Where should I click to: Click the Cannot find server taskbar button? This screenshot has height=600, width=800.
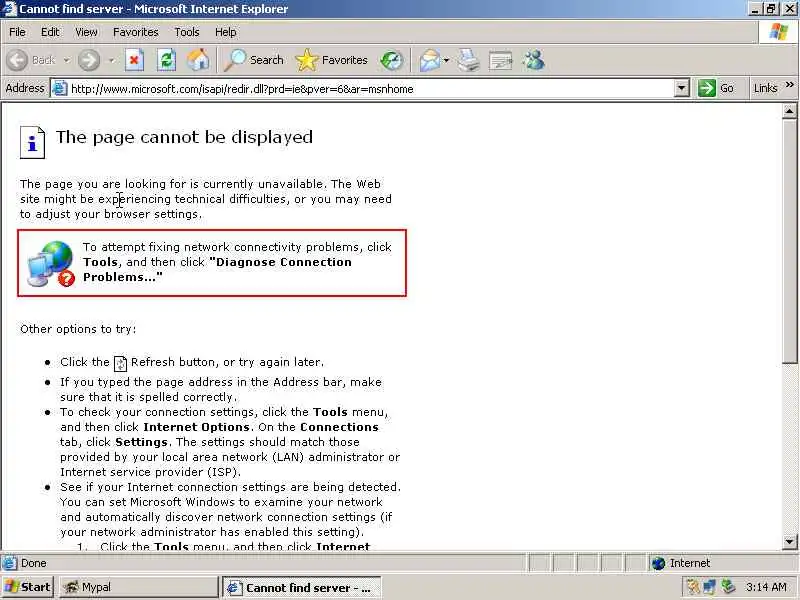(x=302, y=588)
